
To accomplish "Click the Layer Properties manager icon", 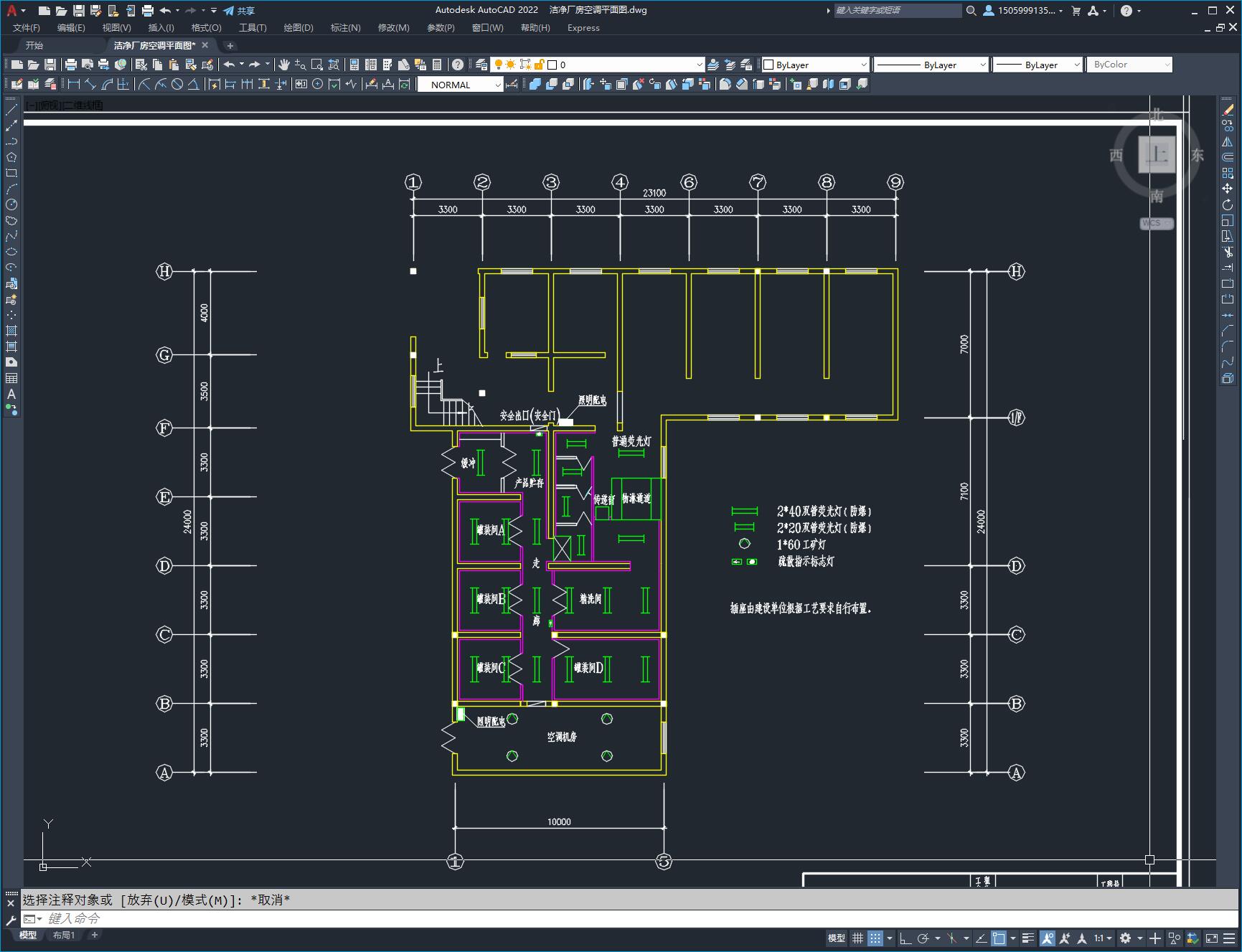I will click(481, 65).
